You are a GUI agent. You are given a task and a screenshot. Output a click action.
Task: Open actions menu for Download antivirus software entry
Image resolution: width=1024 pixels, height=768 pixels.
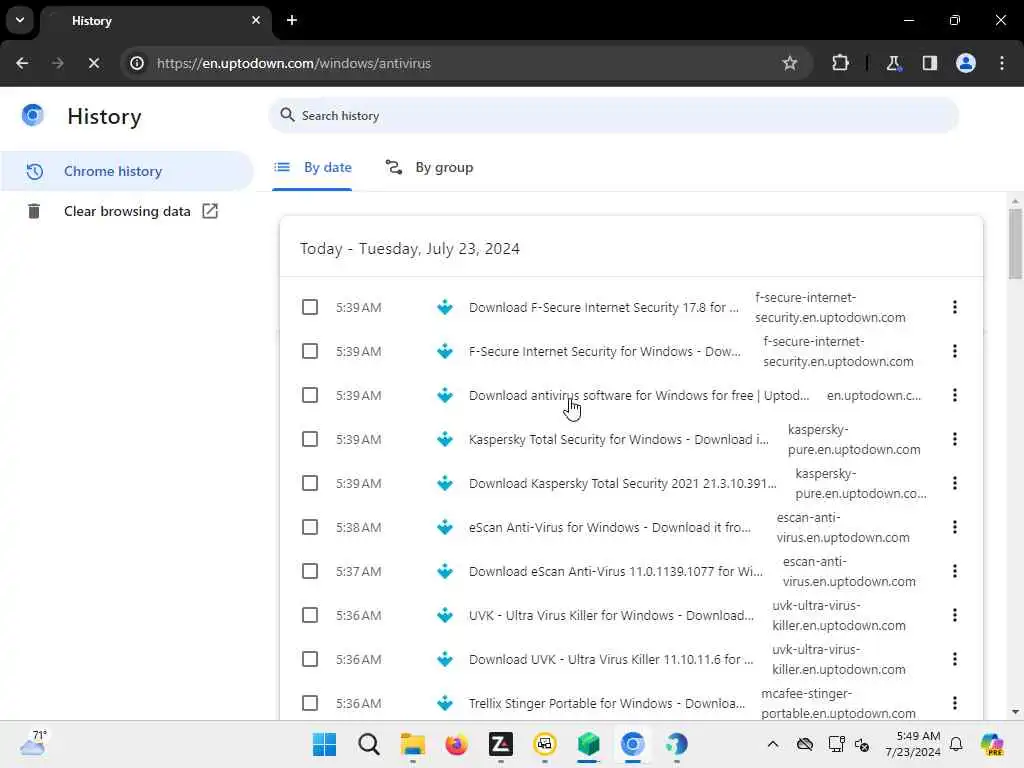(x=955, y=395)
